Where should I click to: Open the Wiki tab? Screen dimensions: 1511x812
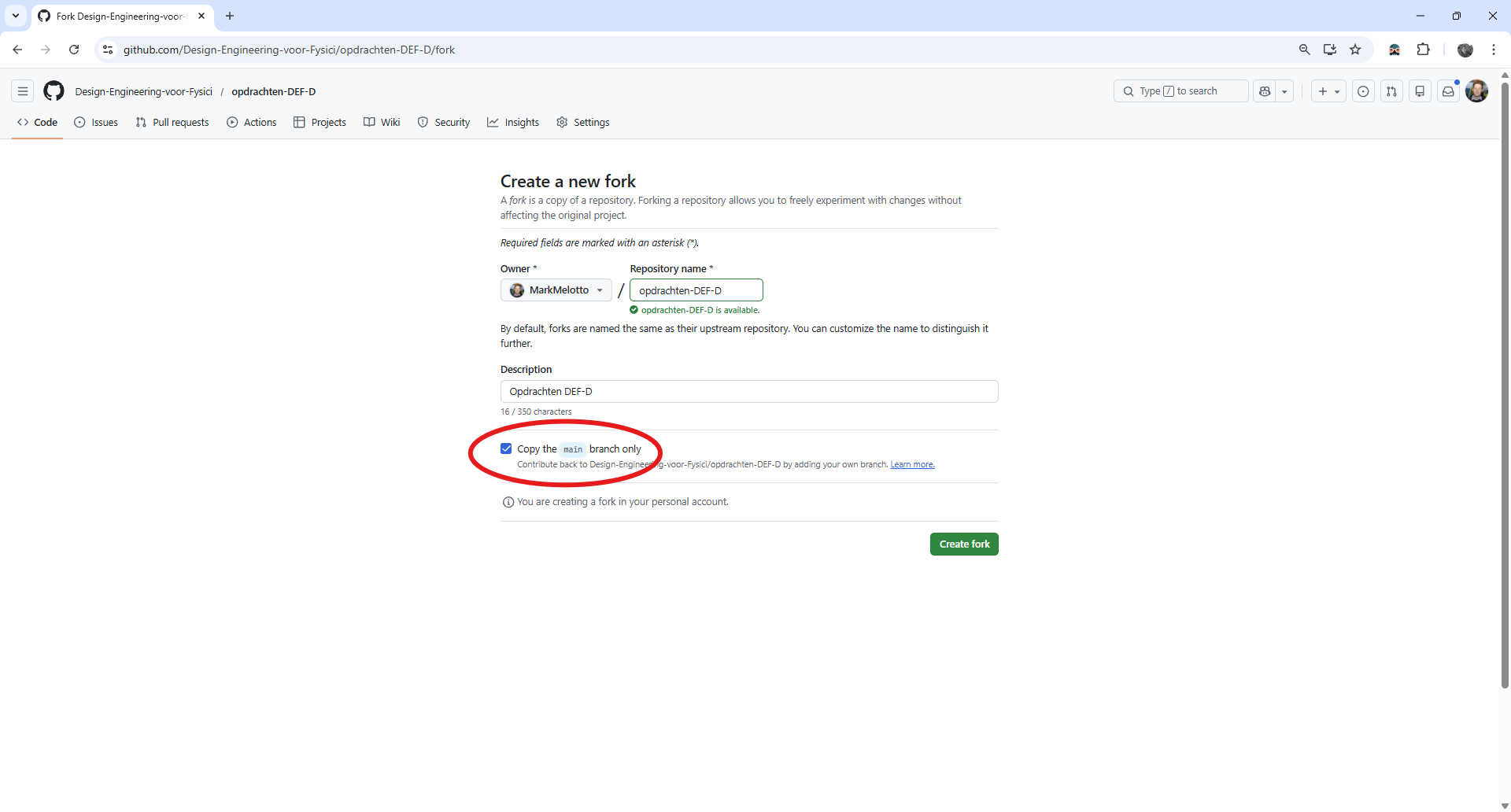tap(382, 122)
